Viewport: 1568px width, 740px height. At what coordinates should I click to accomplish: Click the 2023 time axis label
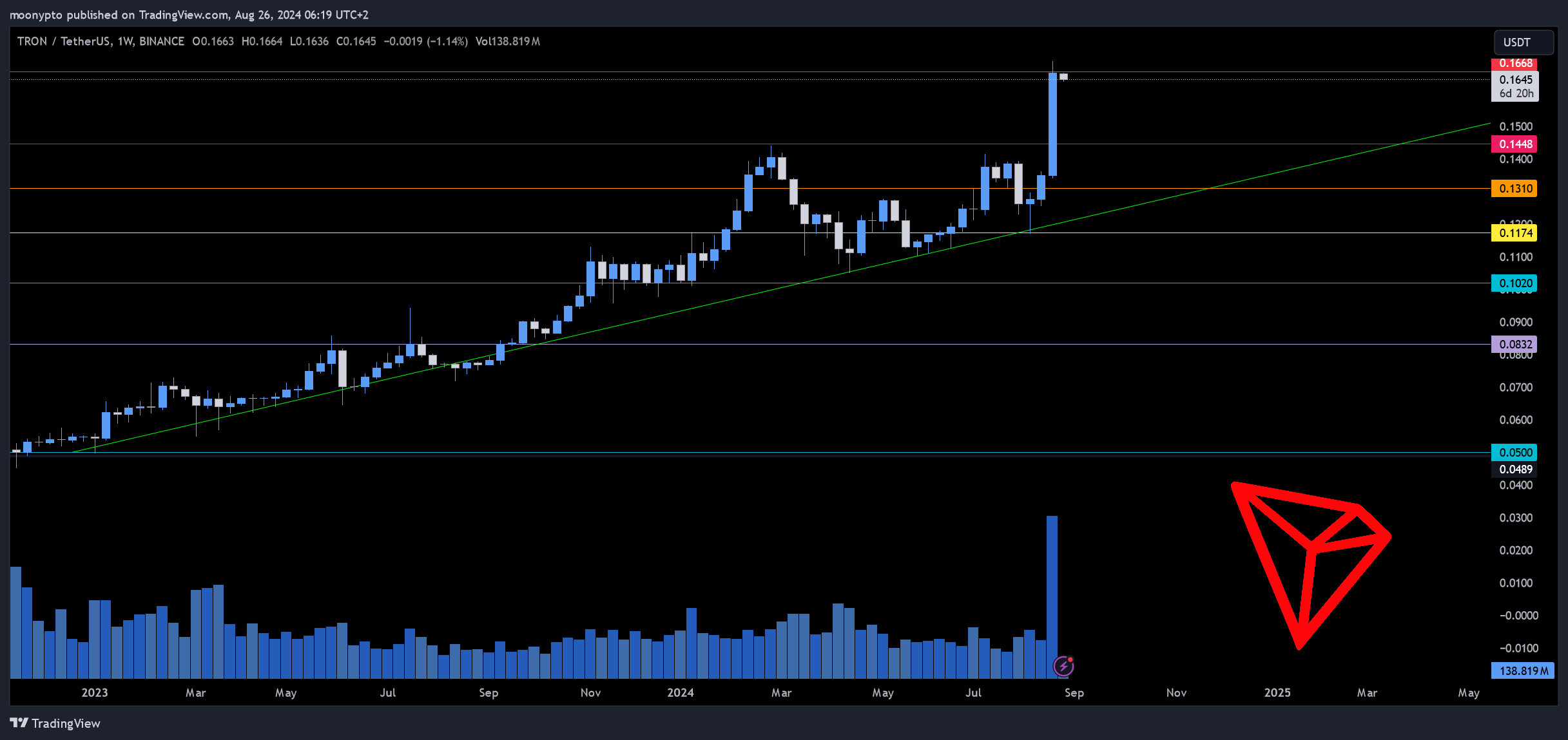pos(95,693)
